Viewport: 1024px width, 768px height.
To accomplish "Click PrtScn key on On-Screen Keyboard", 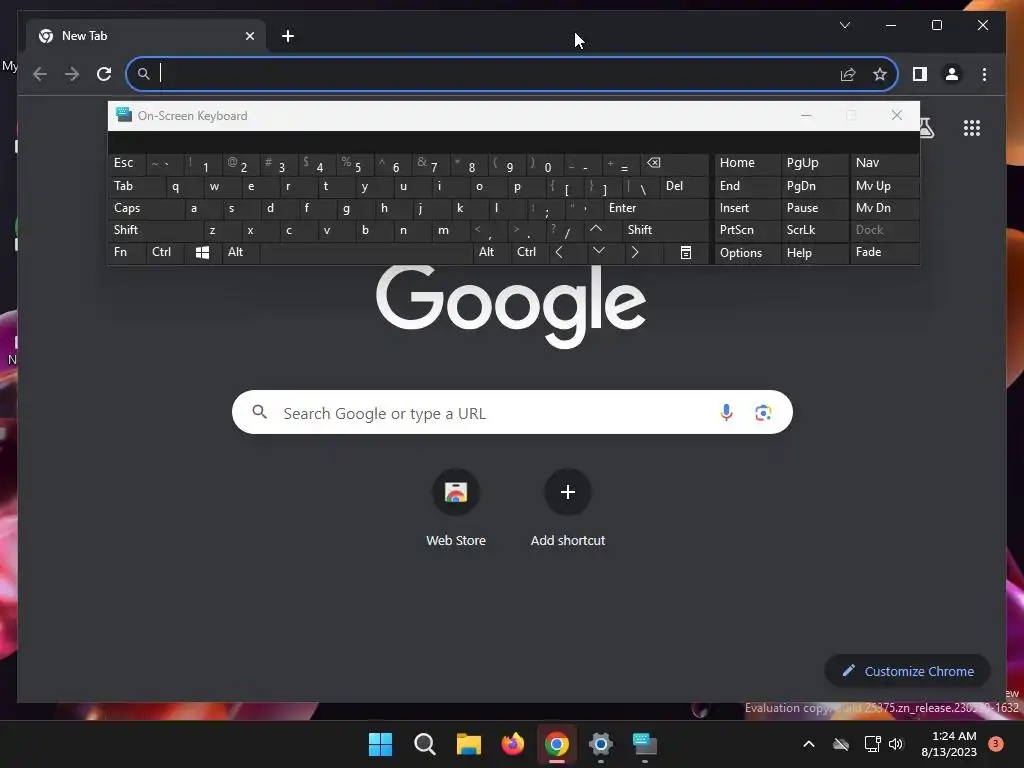I will point(747,230).
